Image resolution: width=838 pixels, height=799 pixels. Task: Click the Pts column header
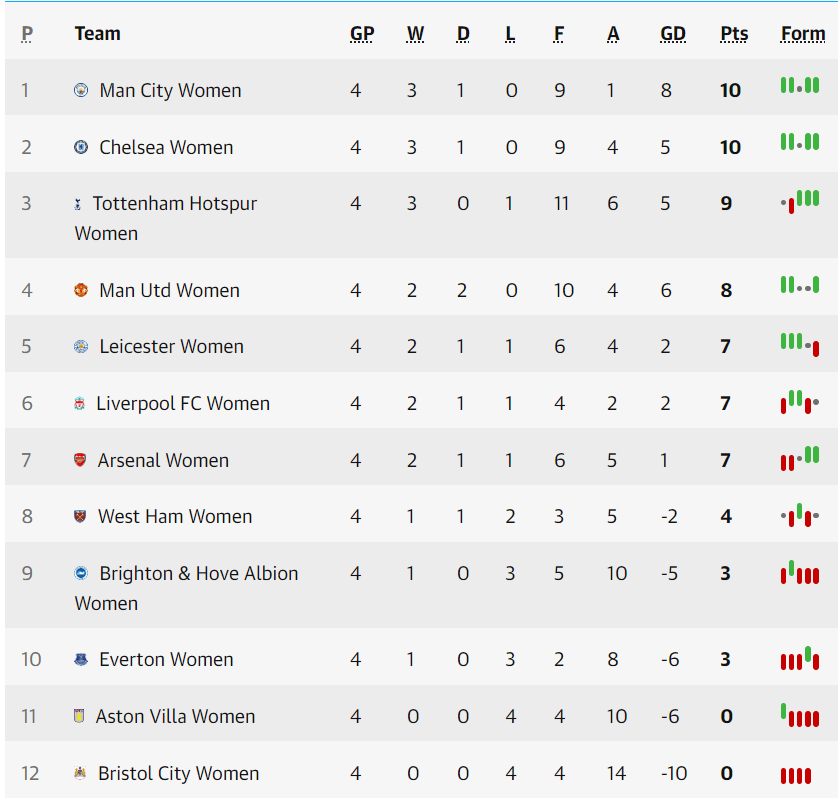pyautogui.click(x=734, y=34)
